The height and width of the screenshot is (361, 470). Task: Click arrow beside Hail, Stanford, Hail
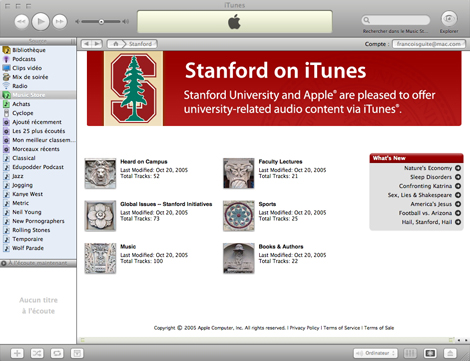pyautogui.click(x=458, y=222)
